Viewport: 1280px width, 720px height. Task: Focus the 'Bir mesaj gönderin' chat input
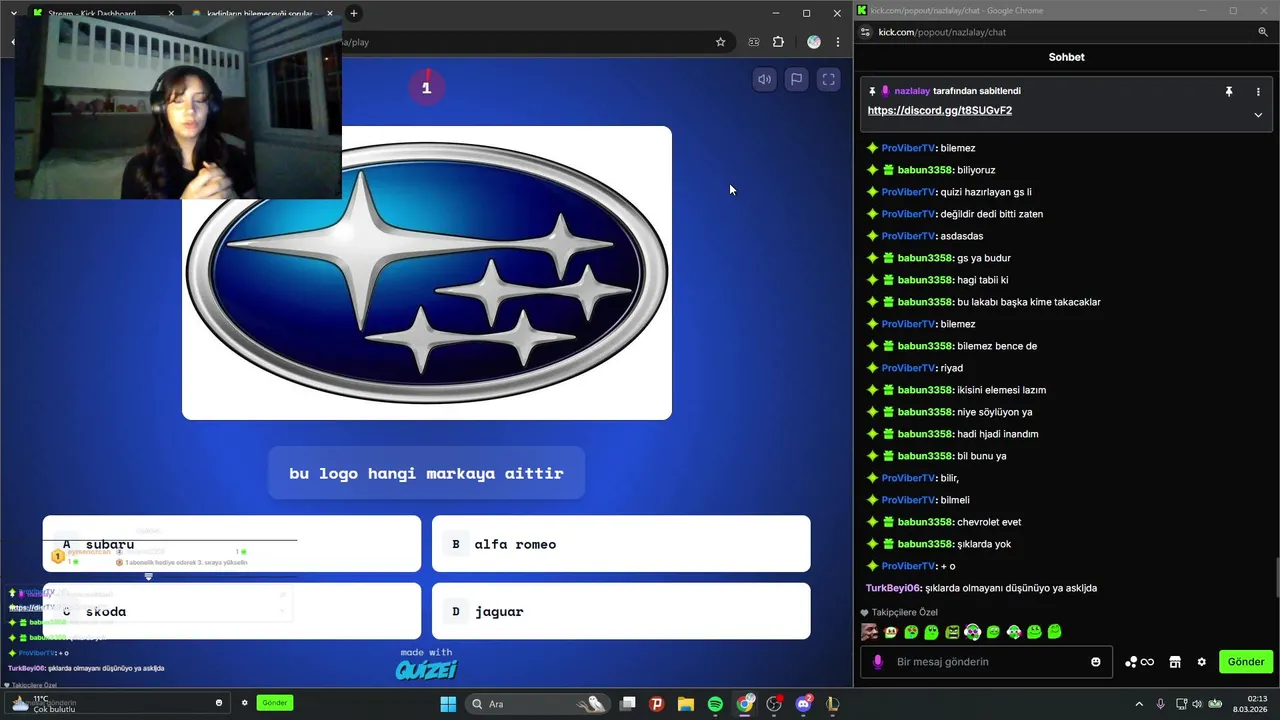(986, 662)
